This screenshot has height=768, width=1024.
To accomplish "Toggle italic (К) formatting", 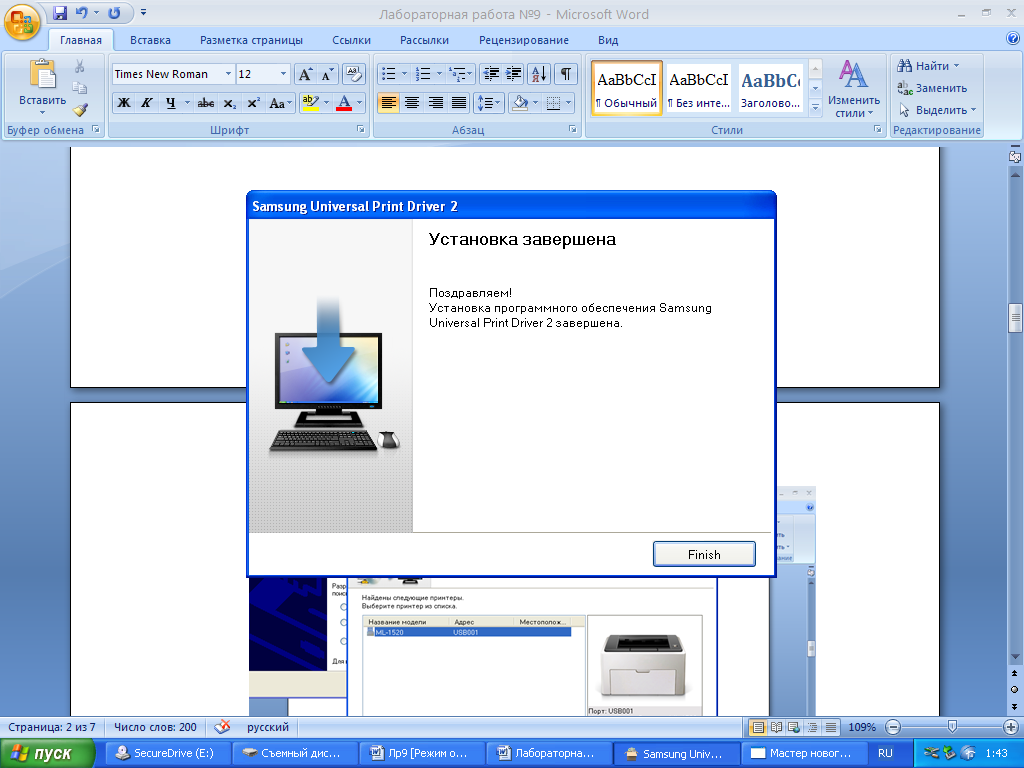I will (x=147, y=103).
